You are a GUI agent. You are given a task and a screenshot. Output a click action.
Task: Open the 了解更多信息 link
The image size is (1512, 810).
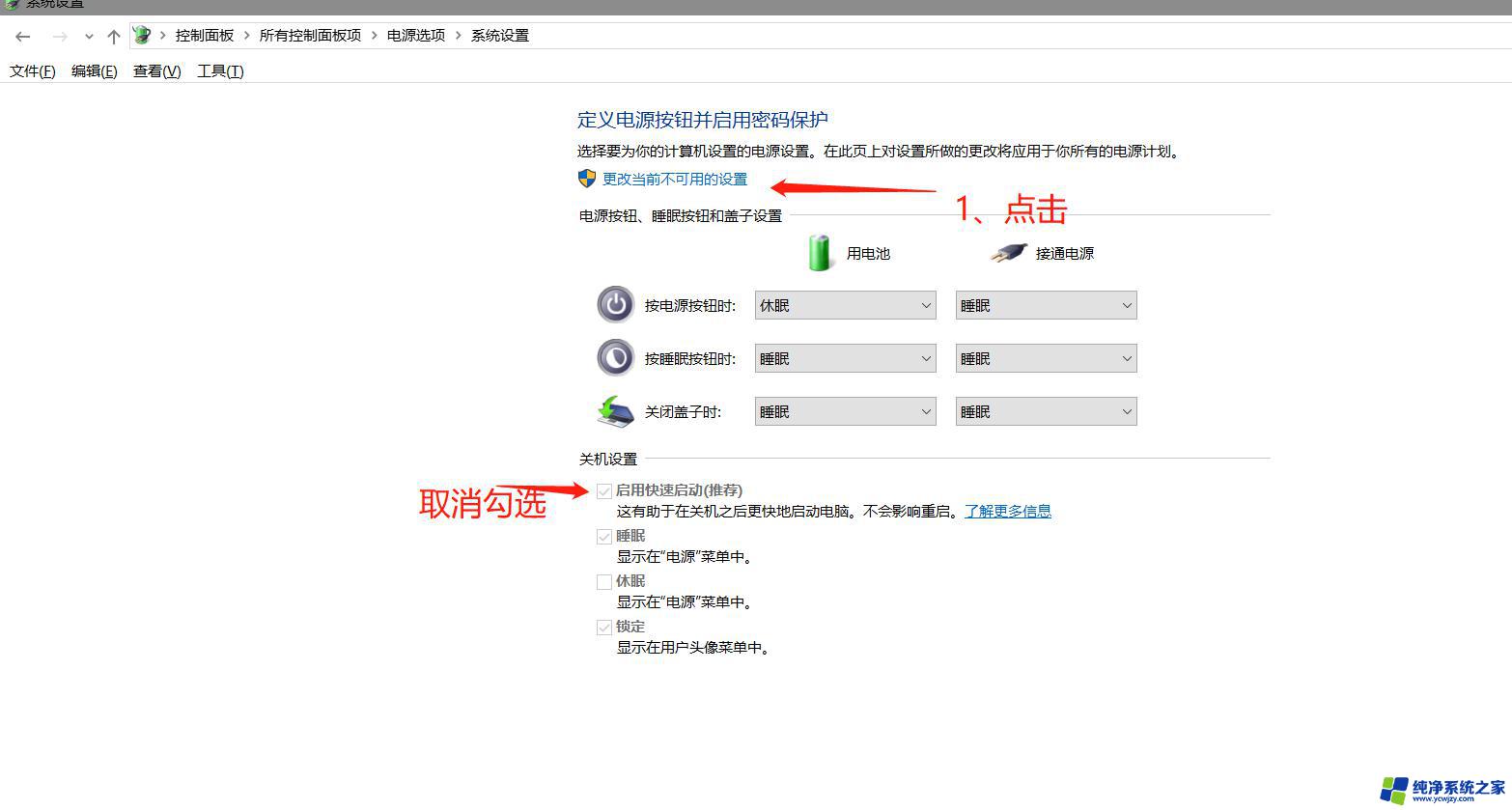[1008, 512]
